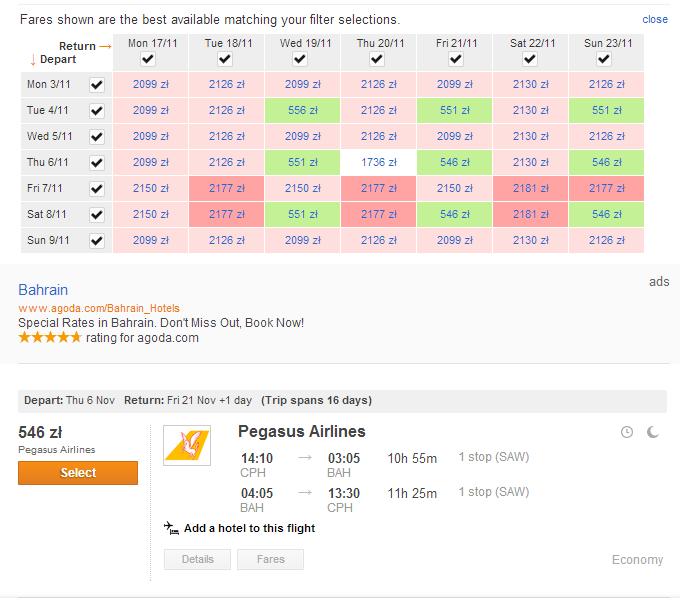
Task: Select the 1736 zł white fare cell
Action: (379, 163)
